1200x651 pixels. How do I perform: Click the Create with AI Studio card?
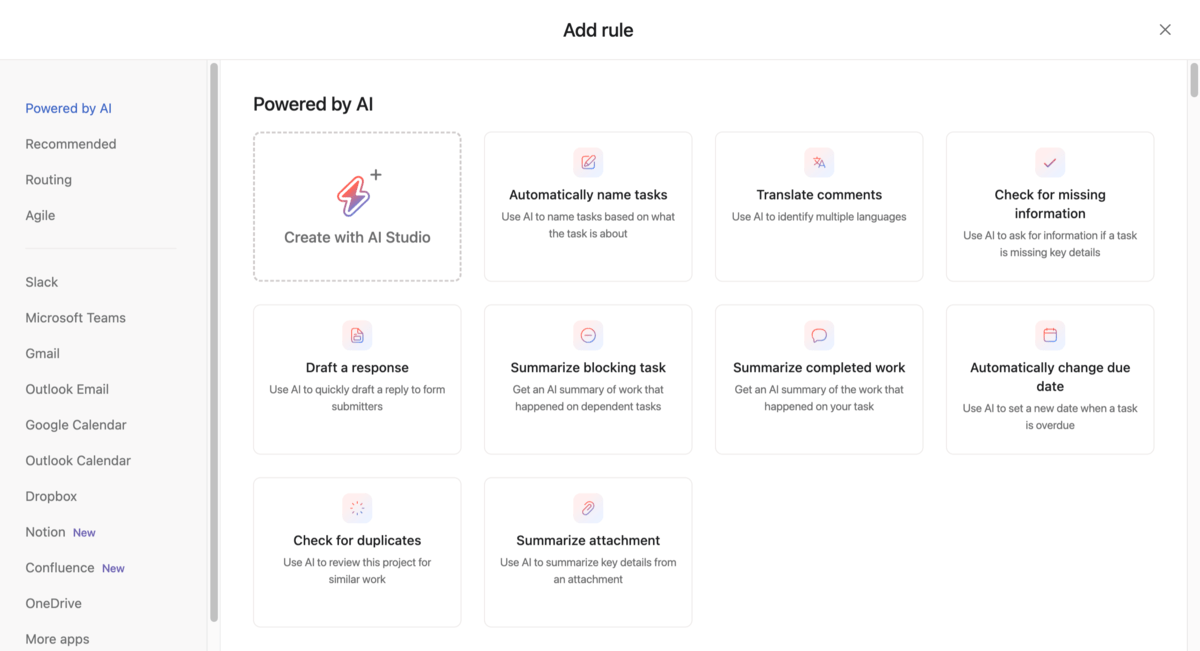click(x=357, y=206)
